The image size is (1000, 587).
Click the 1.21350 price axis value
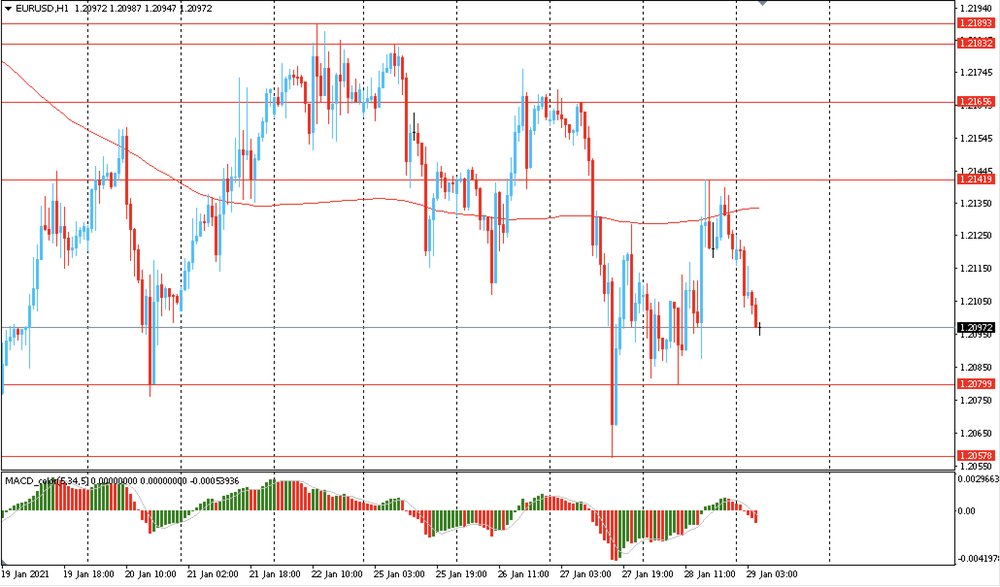point(976,204)
